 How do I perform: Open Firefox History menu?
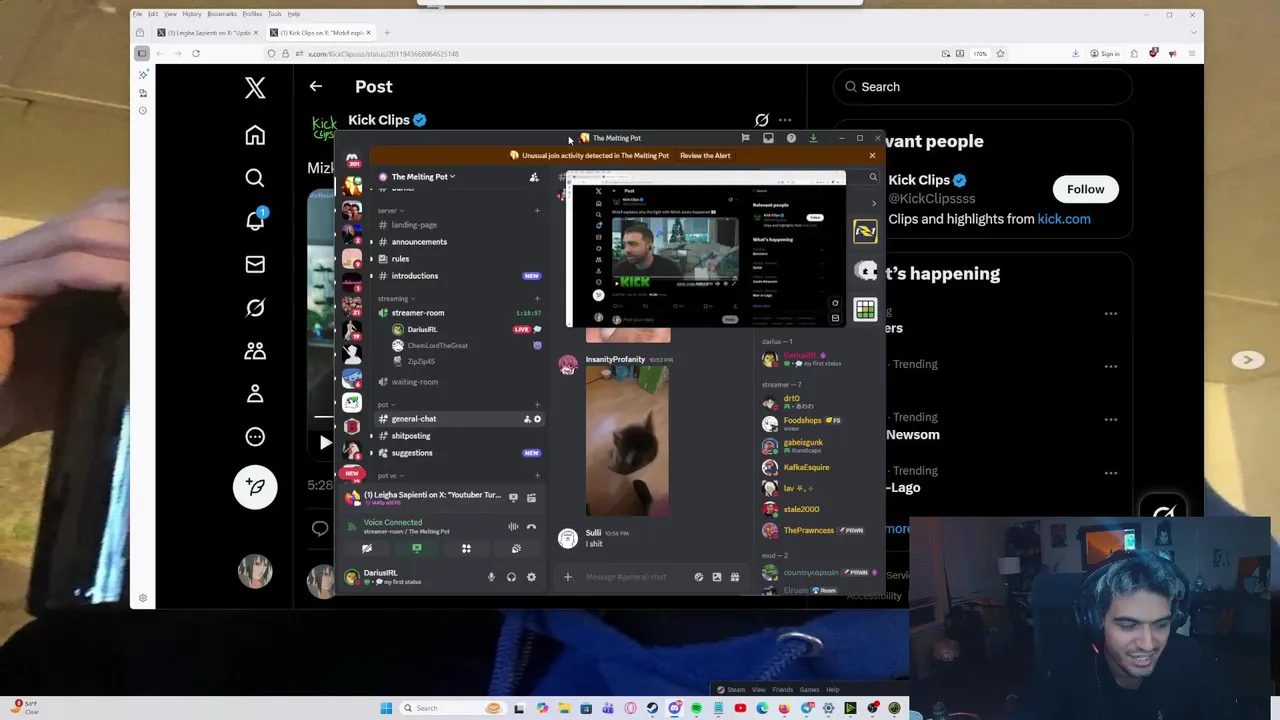click(191, 14)
